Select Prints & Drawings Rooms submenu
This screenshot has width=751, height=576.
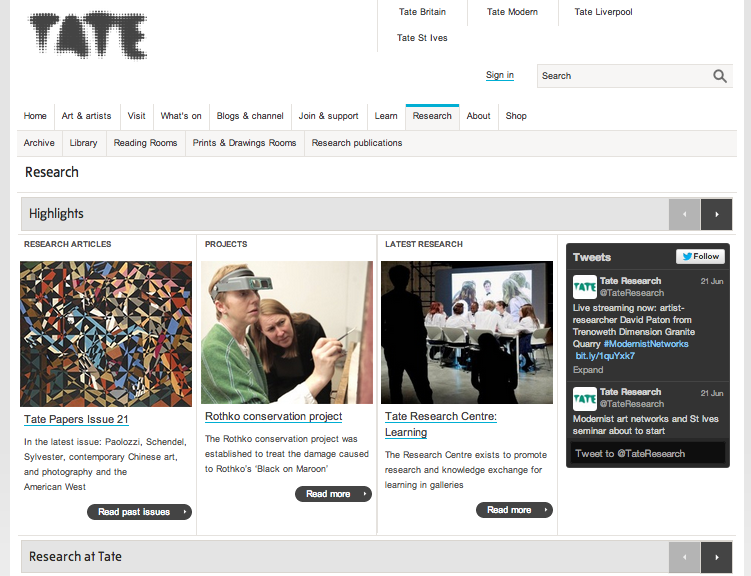(x=244, y=143)
